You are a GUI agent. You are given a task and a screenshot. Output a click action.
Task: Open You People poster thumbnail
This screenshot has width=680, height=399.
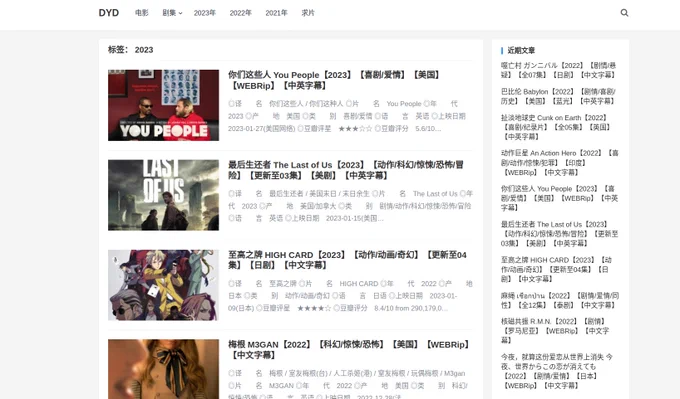(x=163, y=105)
